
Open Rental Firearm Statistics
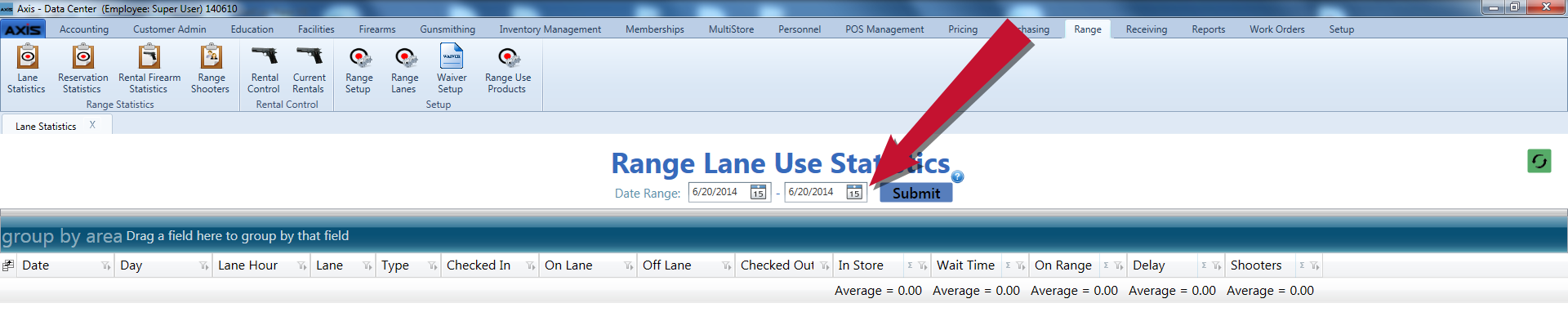[x=149, y=69]
